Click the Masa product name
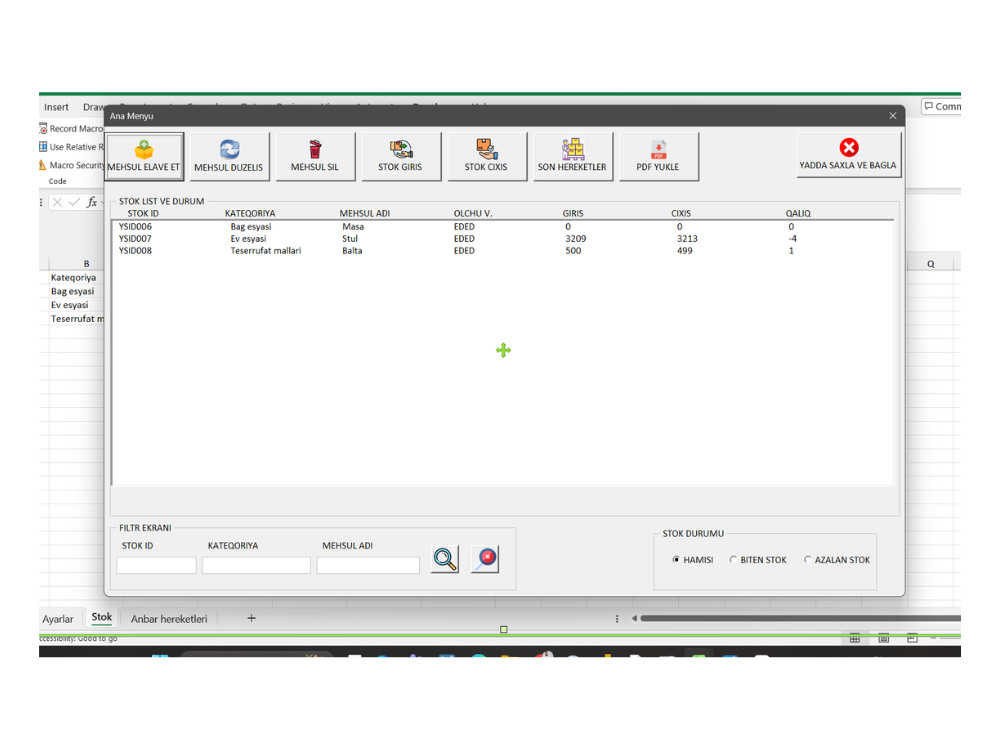 coord(353,226)
